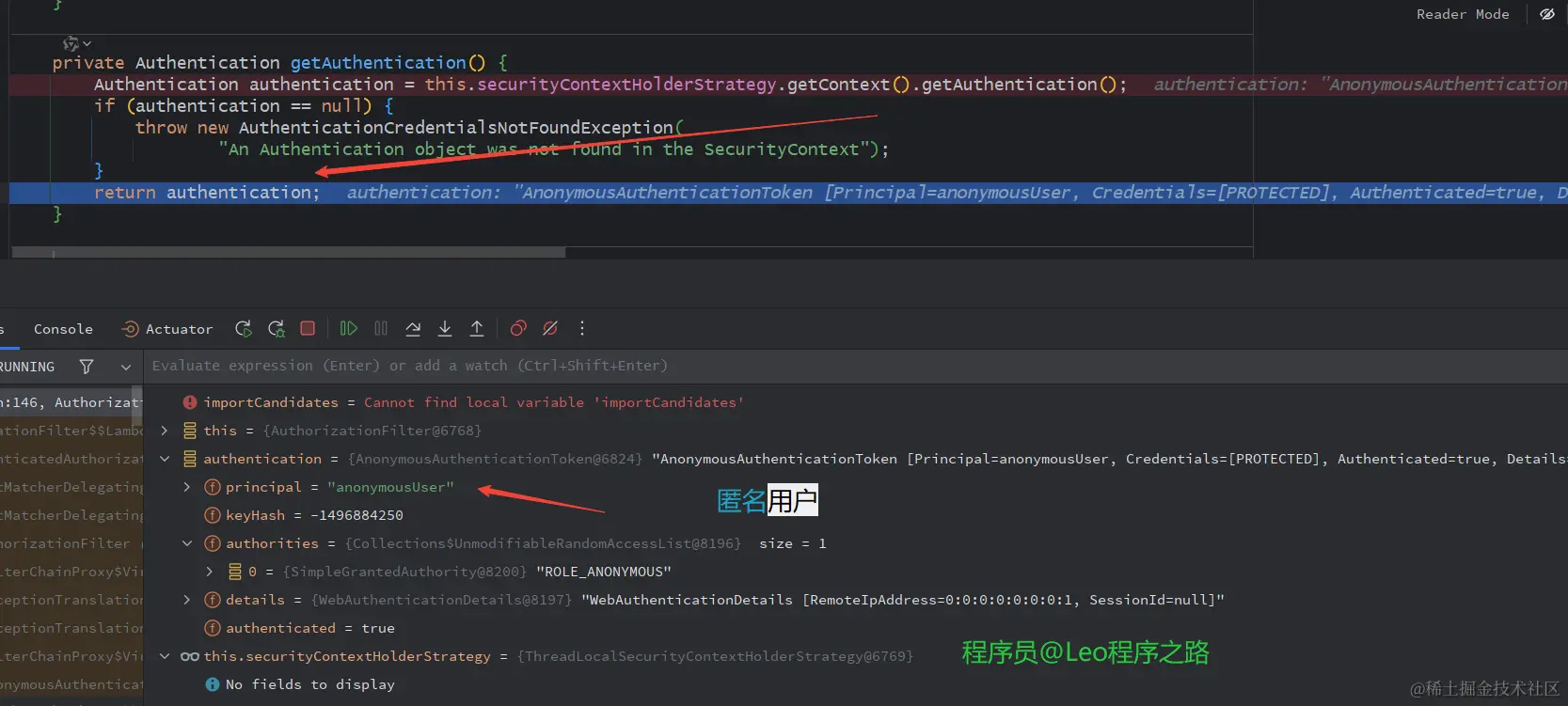Focus the Evaluate expression input field

(855, 366)
